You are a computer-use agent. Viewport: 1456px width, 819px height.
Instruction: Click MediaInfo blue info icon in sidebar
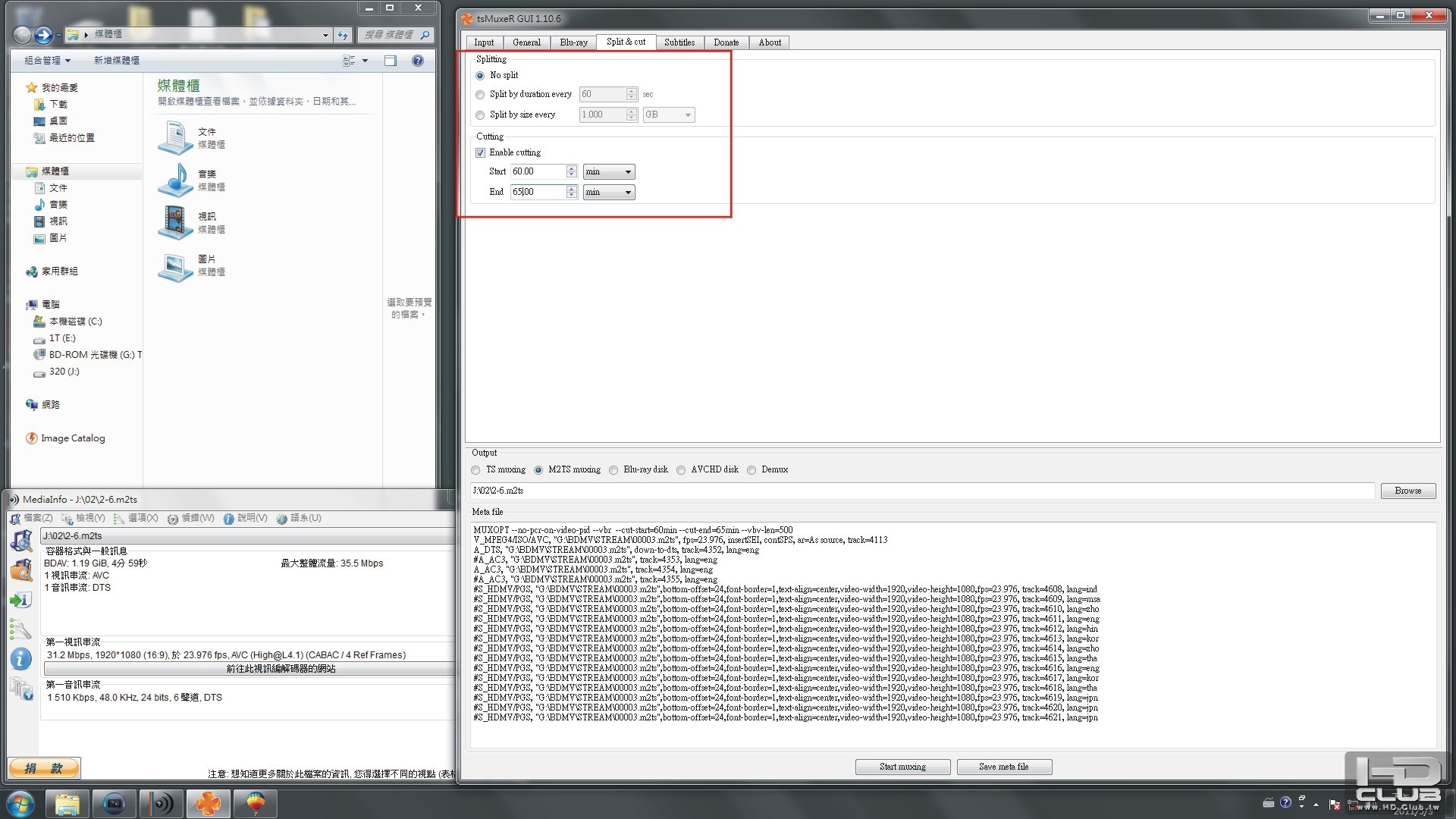point(20,658)
